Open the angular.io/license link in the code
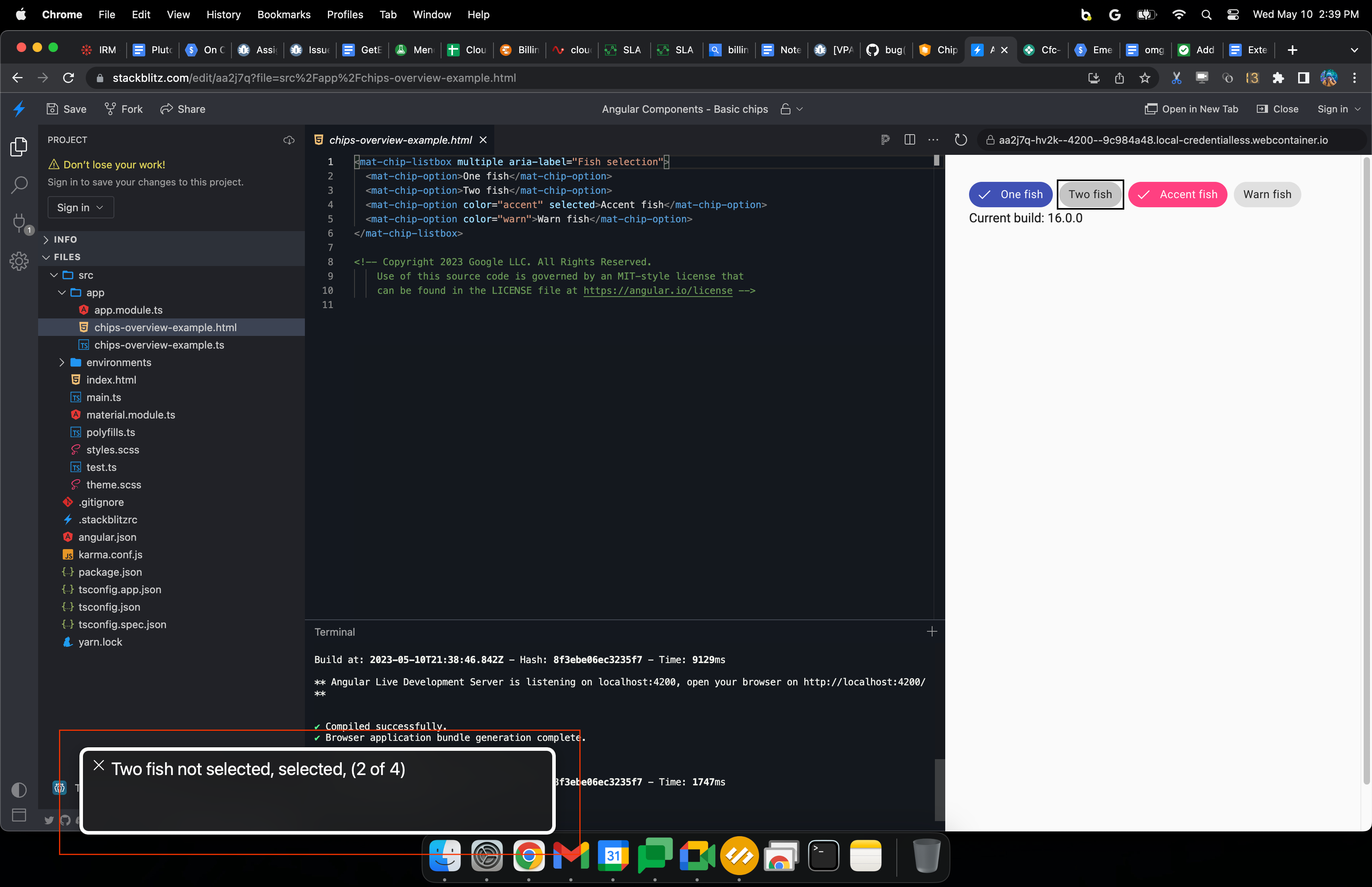The width and height of the screenshot is (1372, 887). point(657,291)
